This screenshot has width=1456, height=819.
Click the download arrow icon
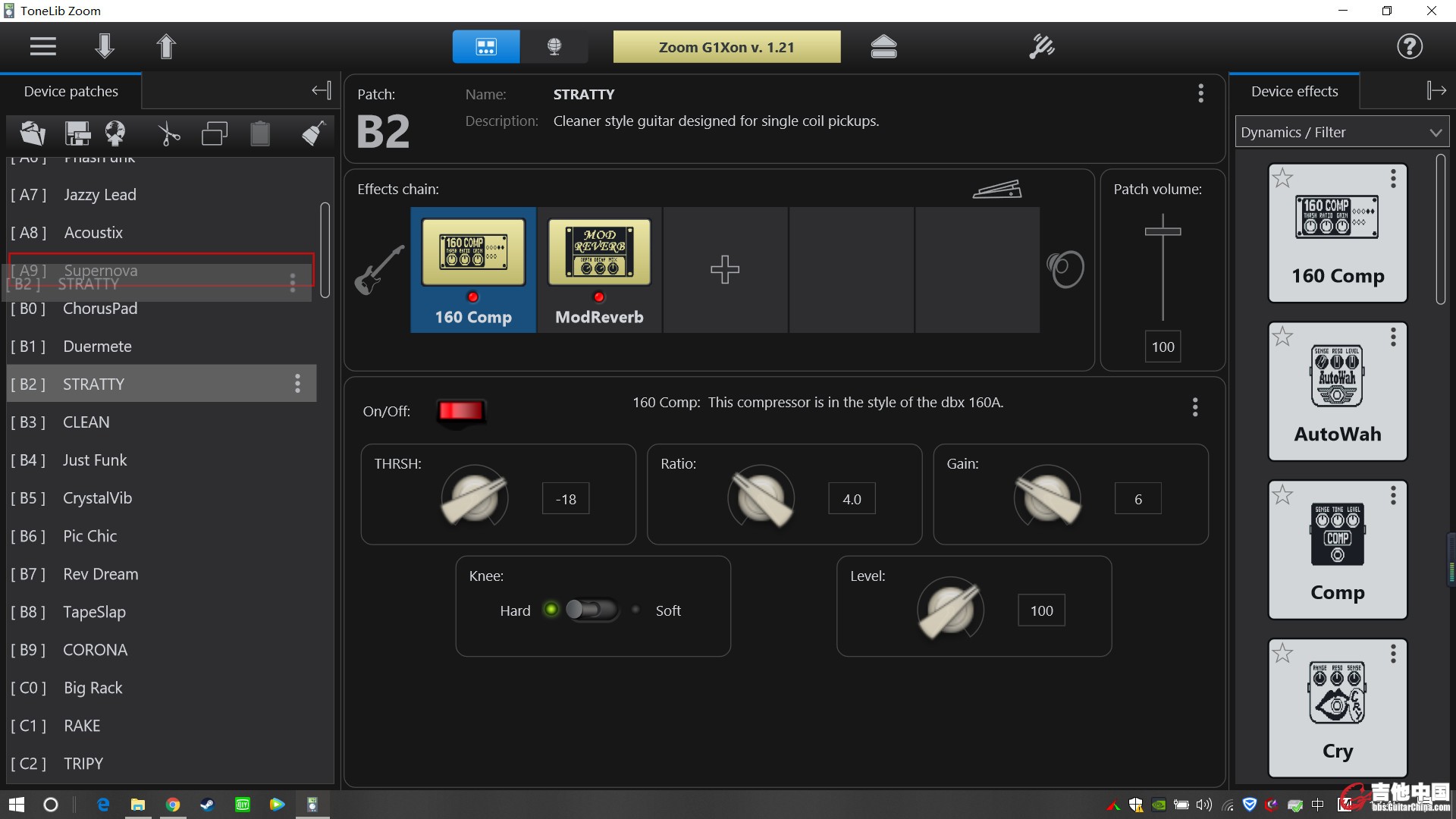pos(105,46)
